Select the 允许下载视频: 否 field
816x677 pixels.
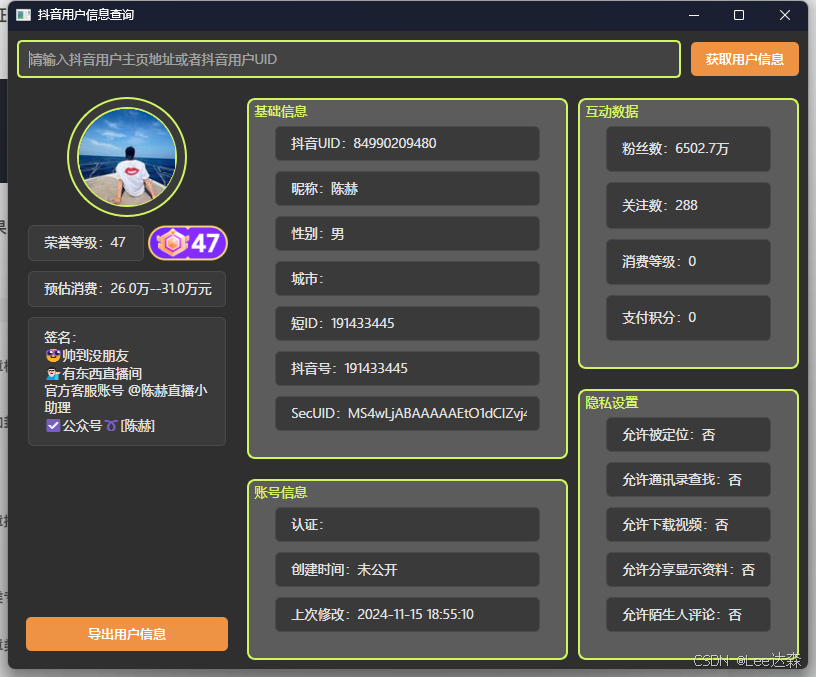(688, 525)
